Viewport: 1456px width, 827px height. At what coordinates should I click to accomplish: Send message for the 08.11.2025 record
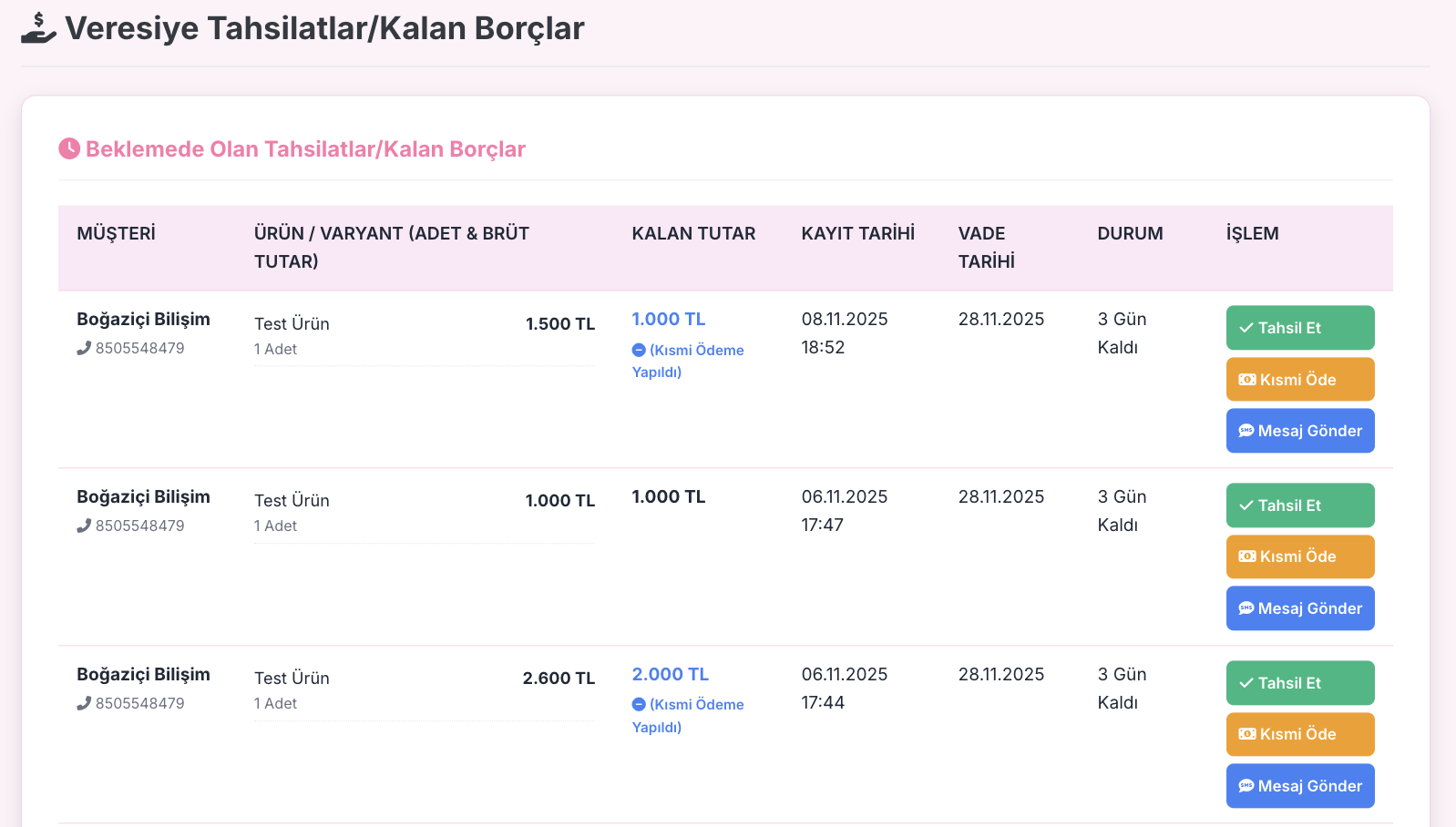click(x=1299, y=431)
